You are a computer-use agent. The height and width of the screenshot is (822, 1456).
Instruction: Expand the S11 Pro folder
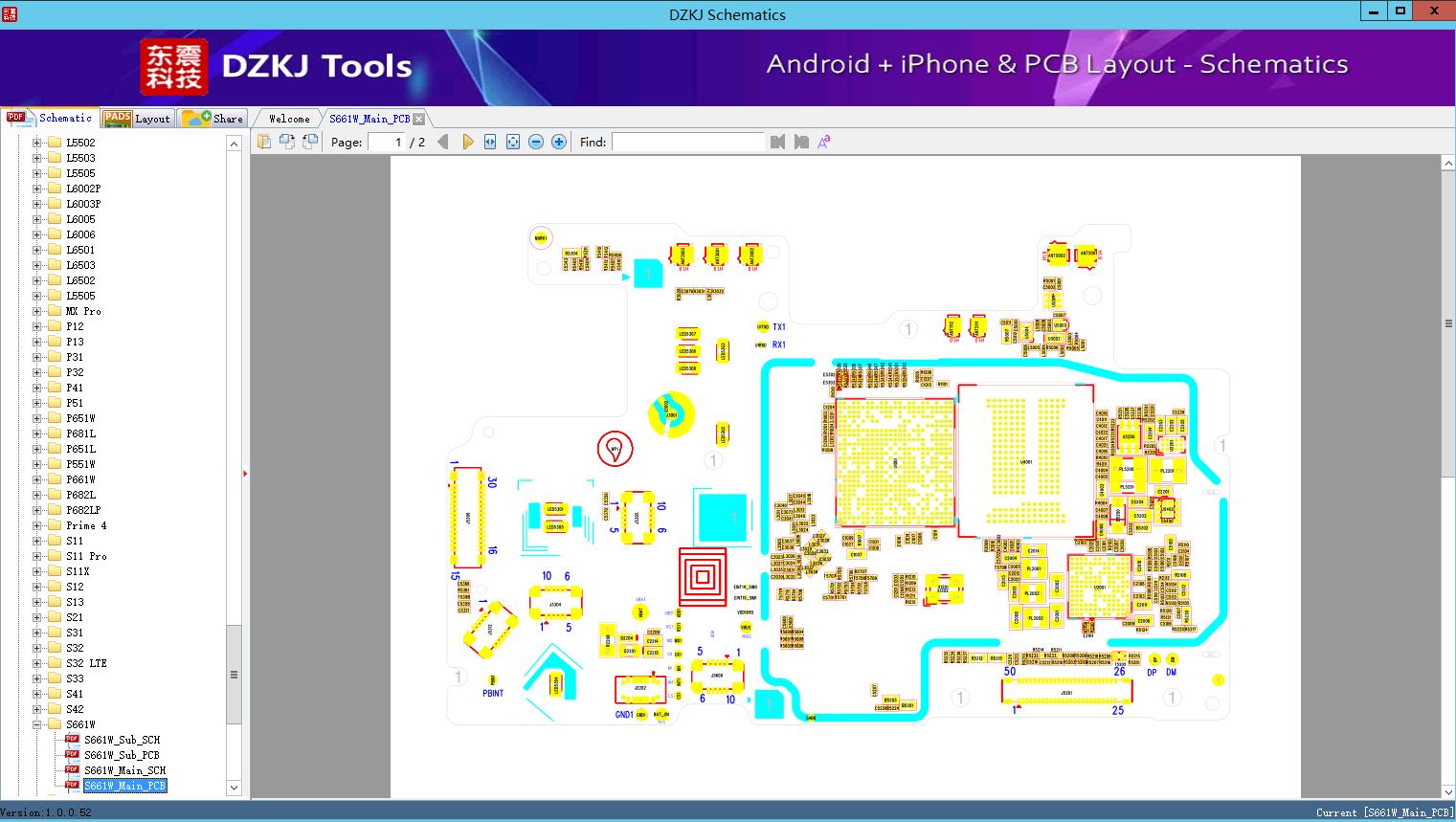[37, 556]
